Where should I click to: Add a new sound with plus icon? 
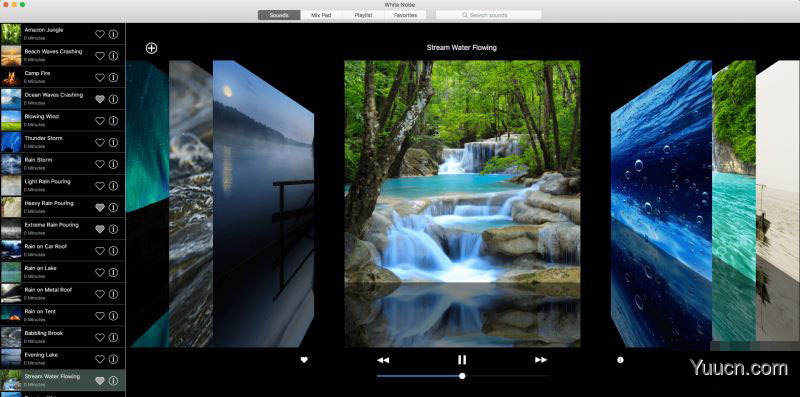pyautogui.click(x=152, y=48)
